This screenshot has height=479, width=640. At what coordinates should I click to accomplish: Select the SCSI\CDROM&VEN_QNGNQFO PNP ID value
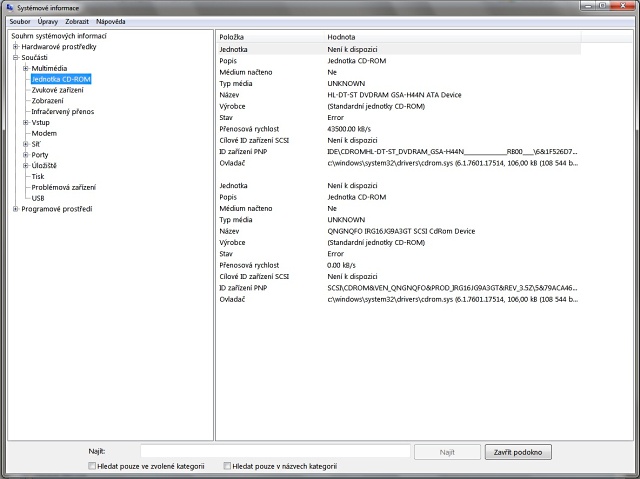(452, 288)
